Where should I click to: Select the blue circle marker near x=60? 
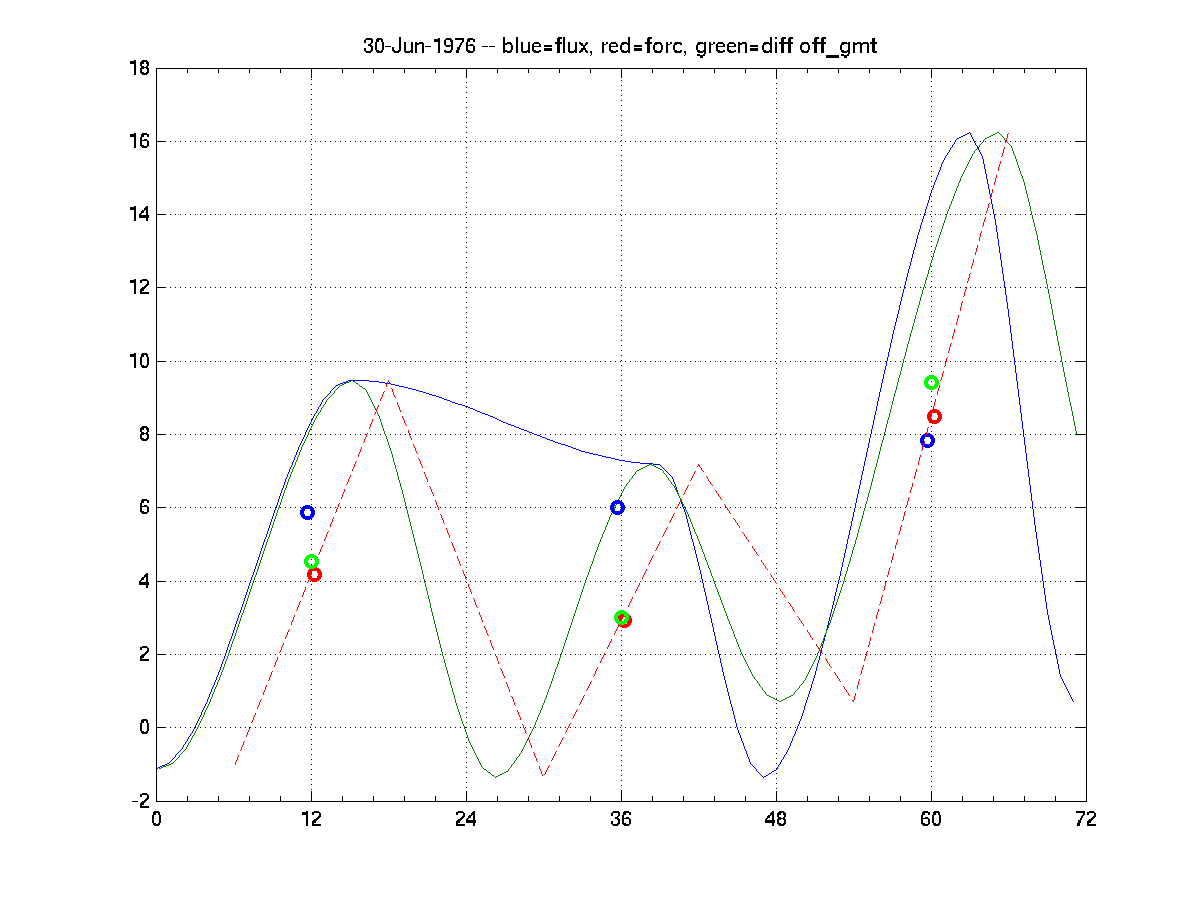point(927,440)
